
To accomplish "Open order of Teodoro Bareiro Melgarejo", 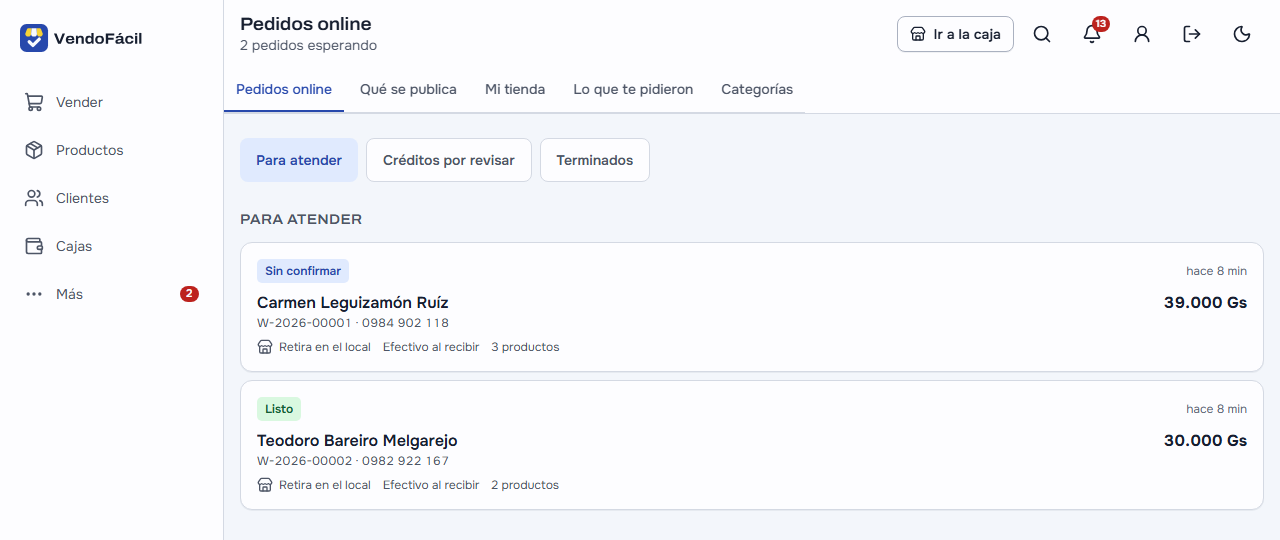I will pyautogui.click(x=752, y=445).
